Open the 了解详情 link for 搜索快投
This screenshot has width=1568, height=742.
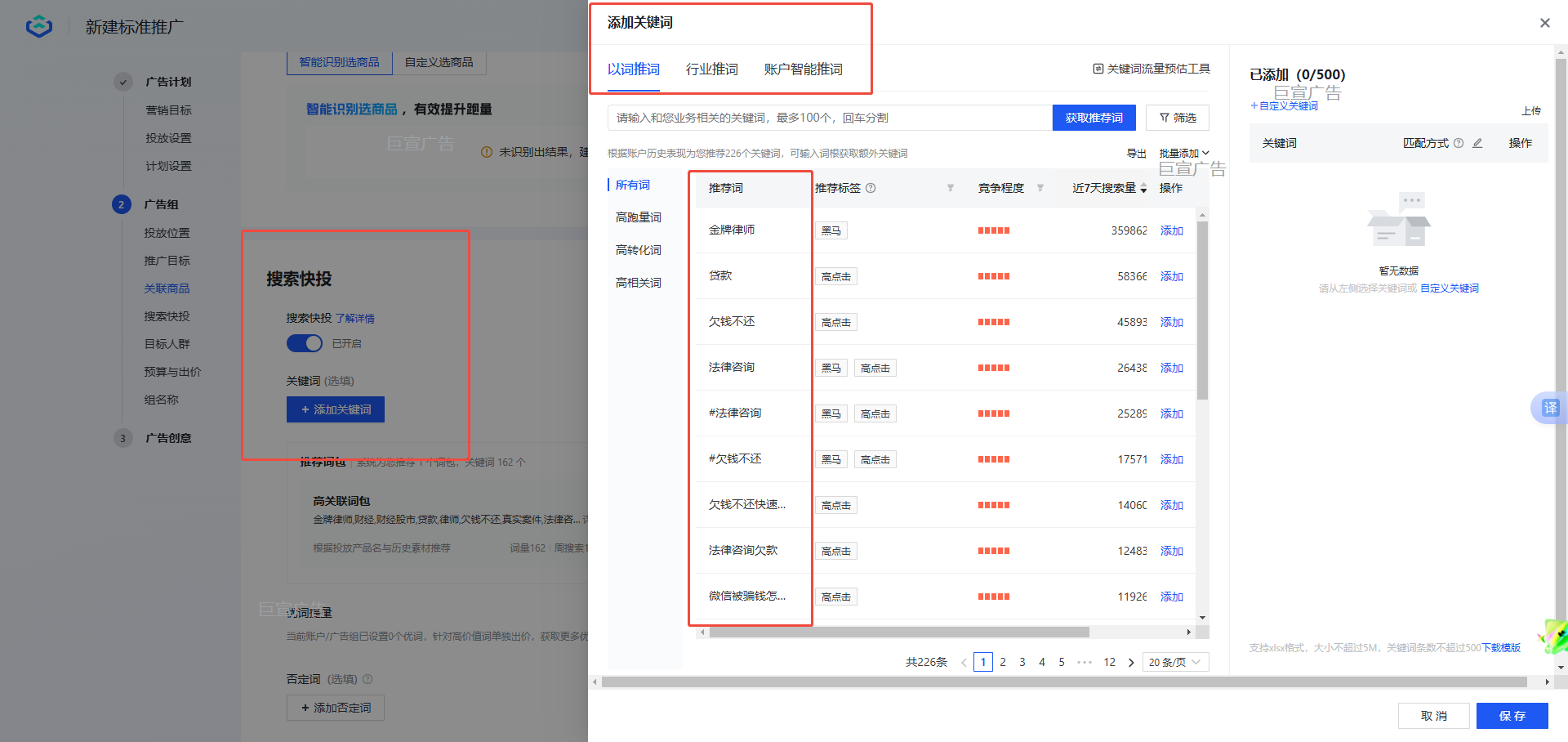click(x=355, y=318)
